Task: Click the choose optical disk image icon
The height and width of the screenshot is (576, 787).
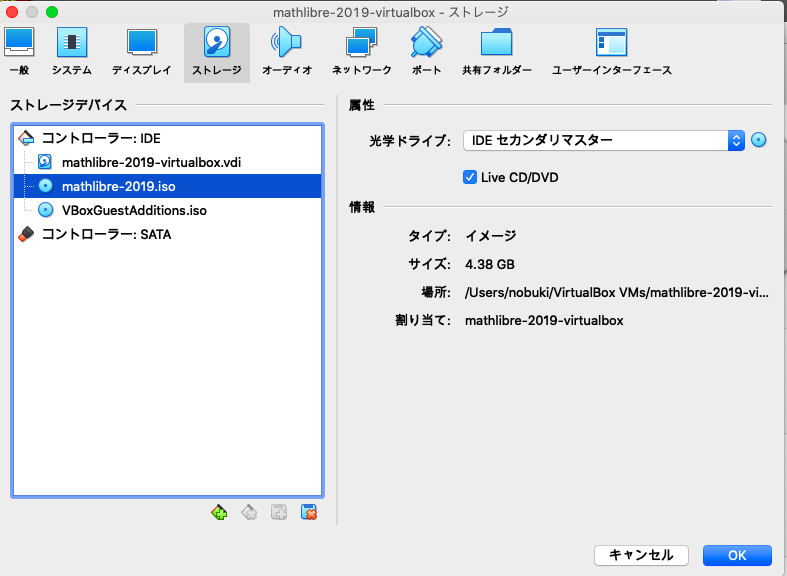Action: coord(758,140)
